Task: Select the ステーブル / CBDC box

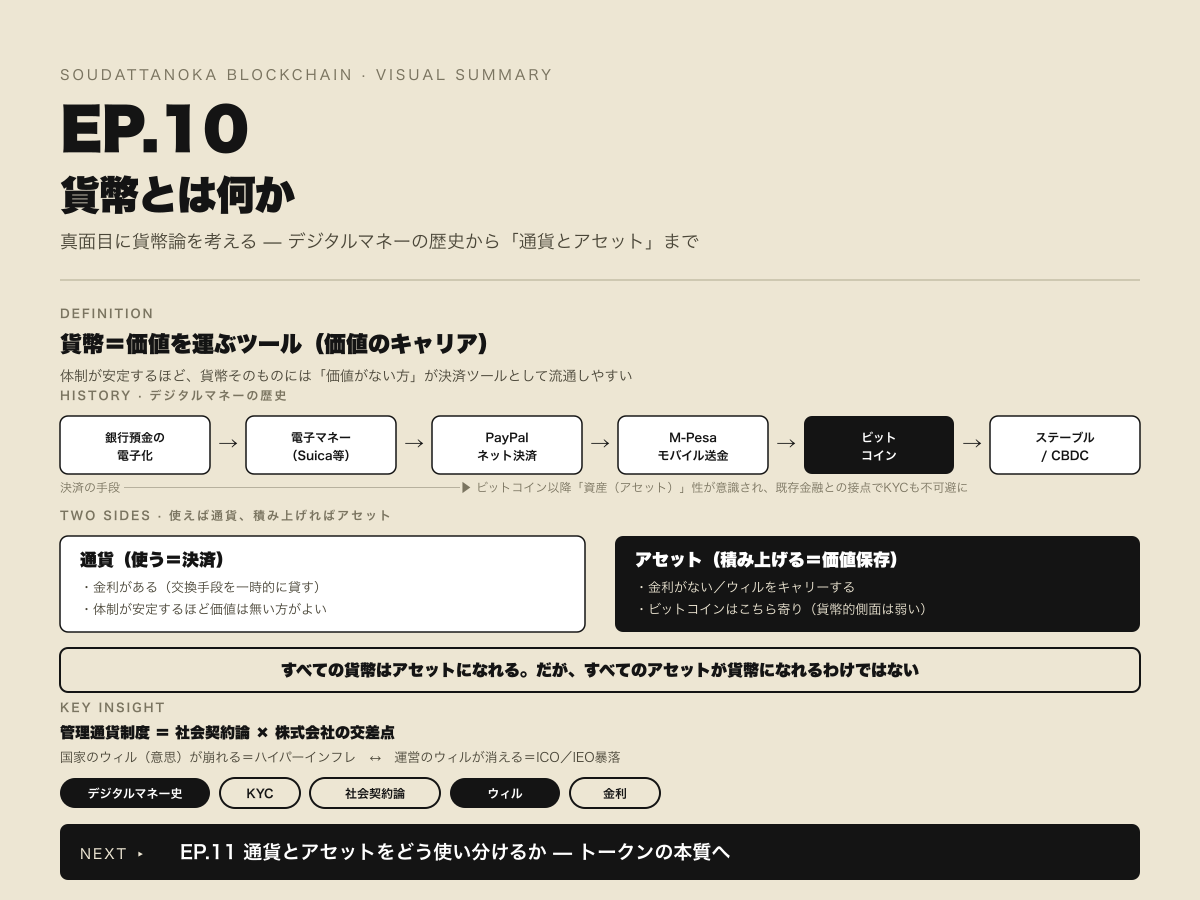Action: pyautogui.click(x=1065, y=445)
